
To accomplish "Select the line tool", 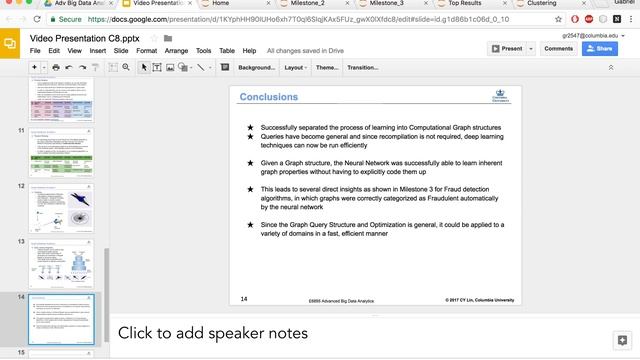I will pos(201,67).
